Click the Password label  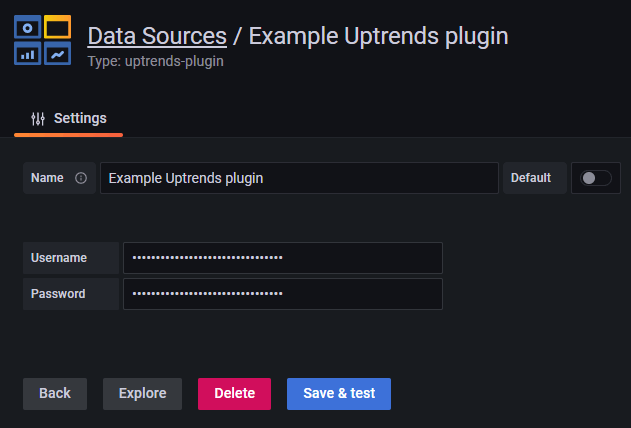[x=58, y=294]
